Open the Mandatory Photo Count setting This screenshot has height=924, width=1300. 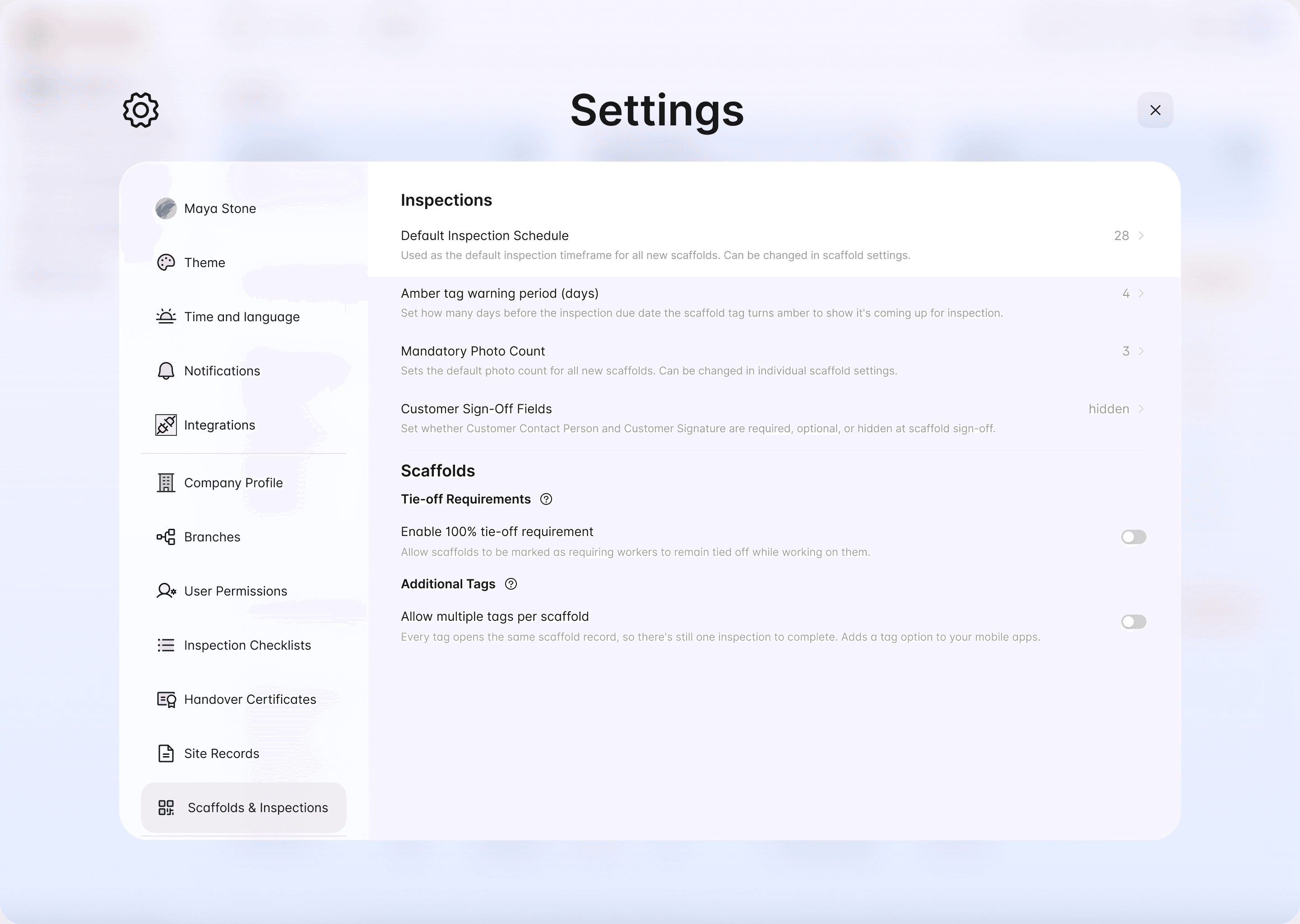[x=774, y=361]
